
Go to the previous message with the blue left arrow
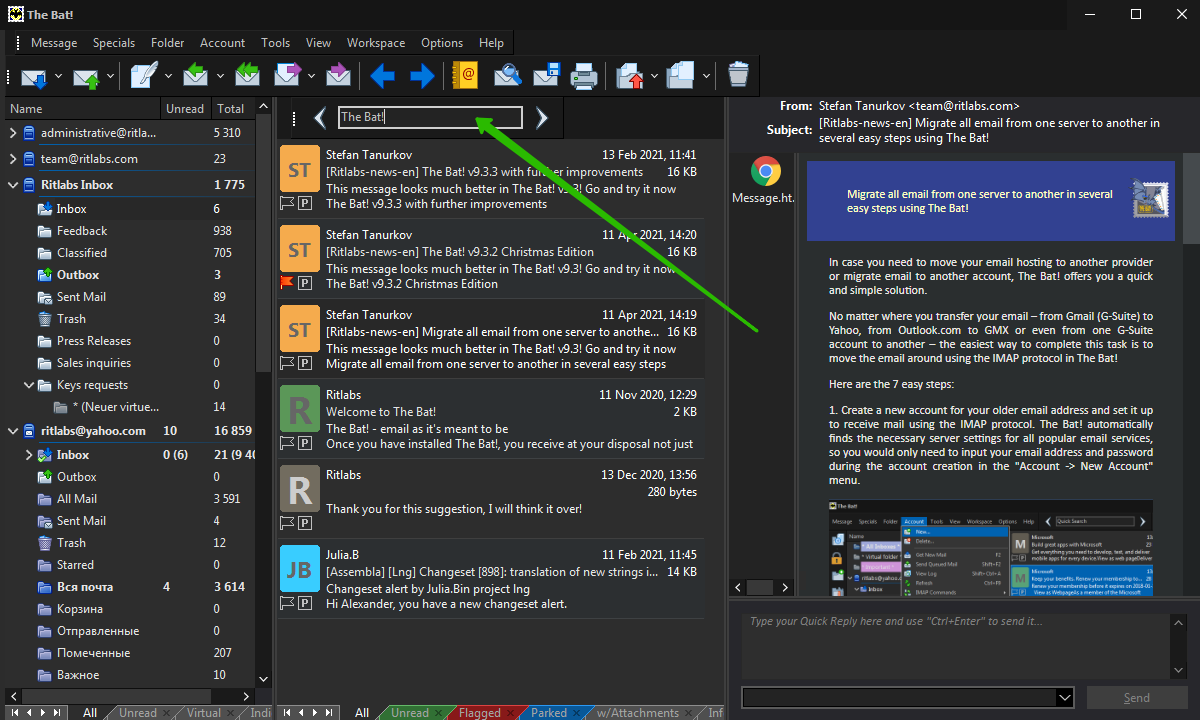[x=382, y=76]
